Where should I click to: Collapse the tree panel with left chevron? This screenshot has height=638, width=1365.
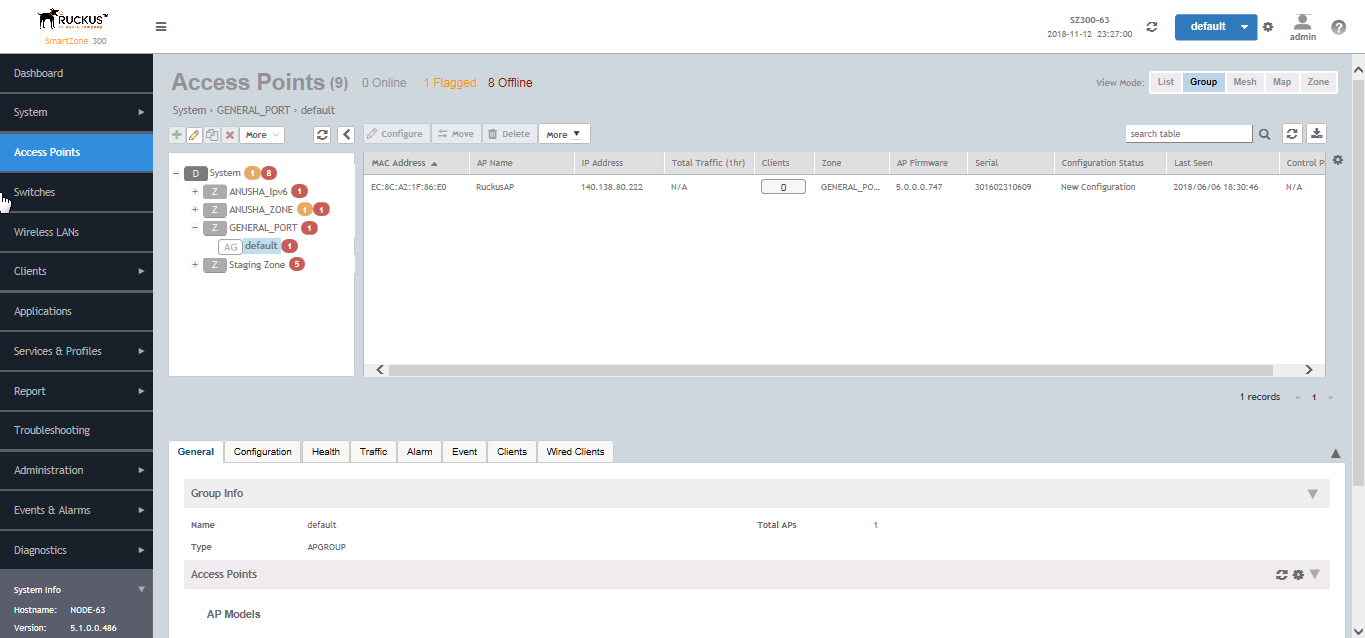[x=346, y=135]
